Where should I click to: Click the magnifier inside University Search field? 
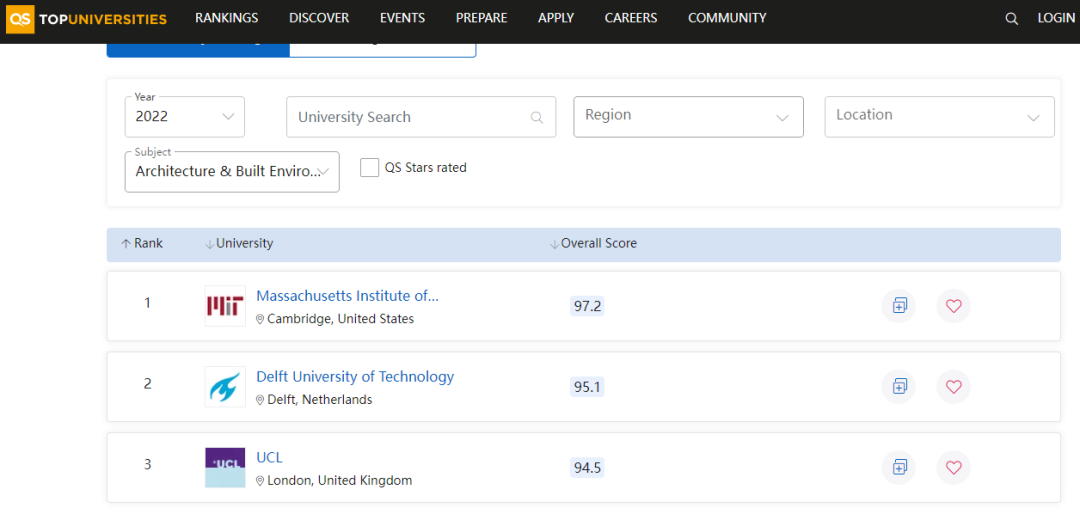tap(537, 117)
